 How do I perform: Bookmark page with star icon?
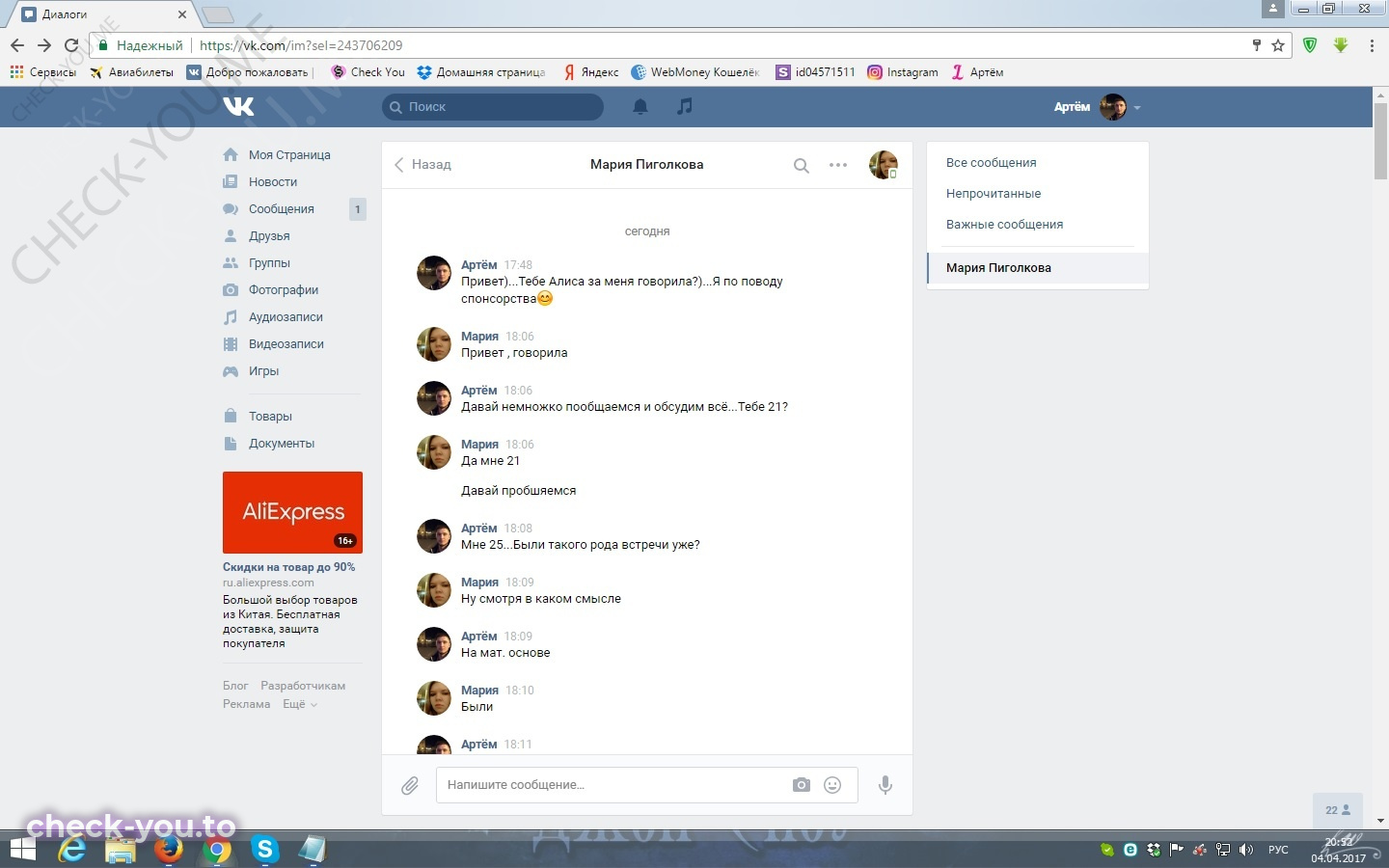(x=1278, y=45)
